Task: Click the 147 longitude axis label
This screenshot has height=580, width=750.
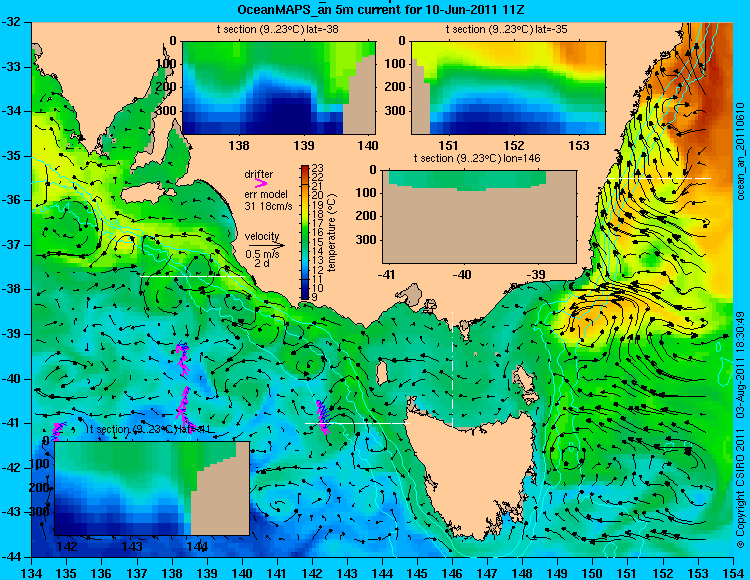Action: pos(487,573)
